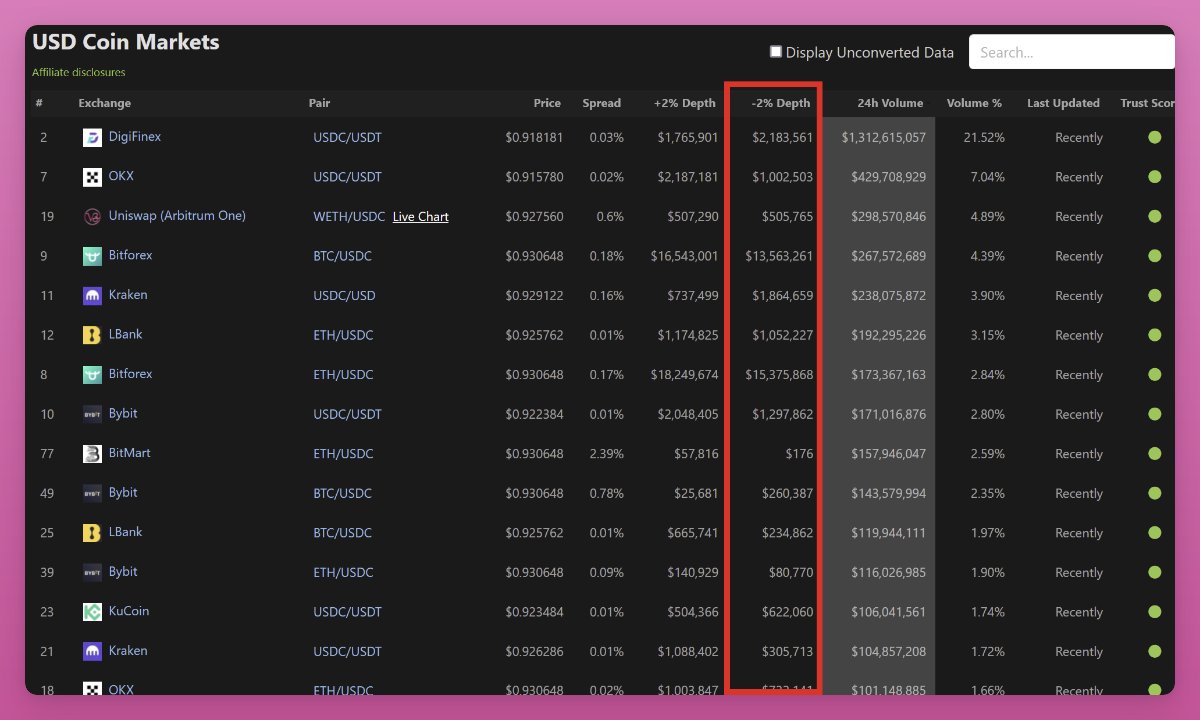The width and height of the screenshot is (1200, 720).
Task: Click the Bitforex logo in row 9
Action: (x=92, y=256)
